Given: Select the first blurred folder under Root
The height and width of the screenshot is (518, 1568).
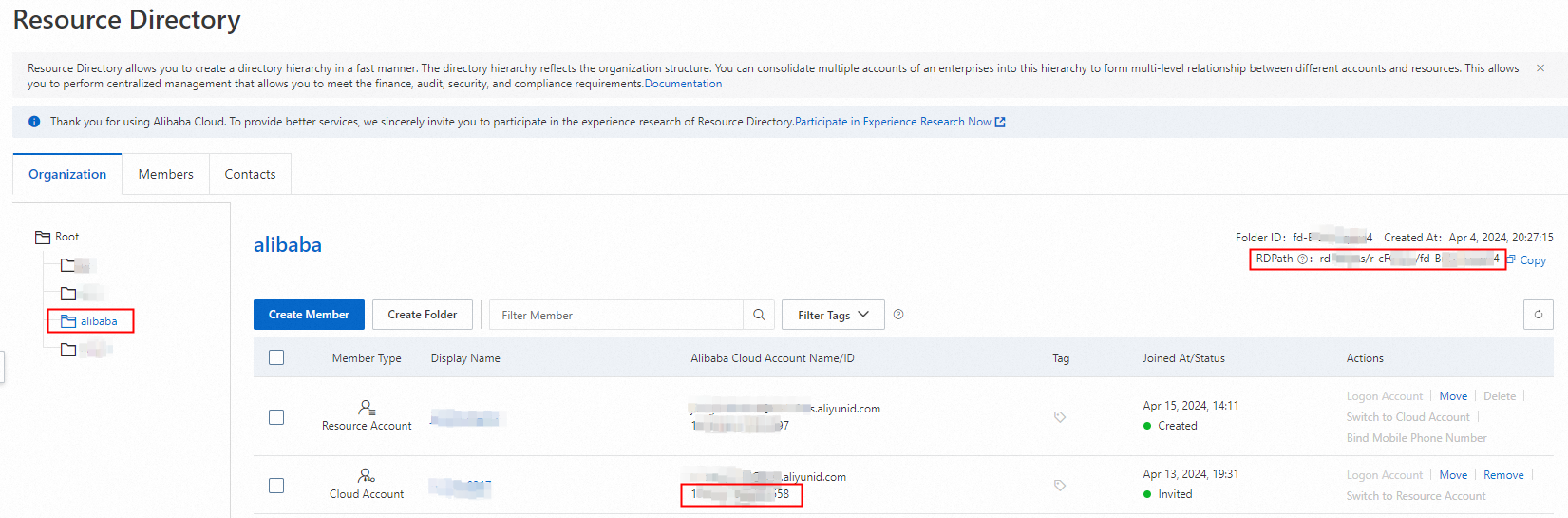Looking at the screenshot, I should tap(79, 265).
